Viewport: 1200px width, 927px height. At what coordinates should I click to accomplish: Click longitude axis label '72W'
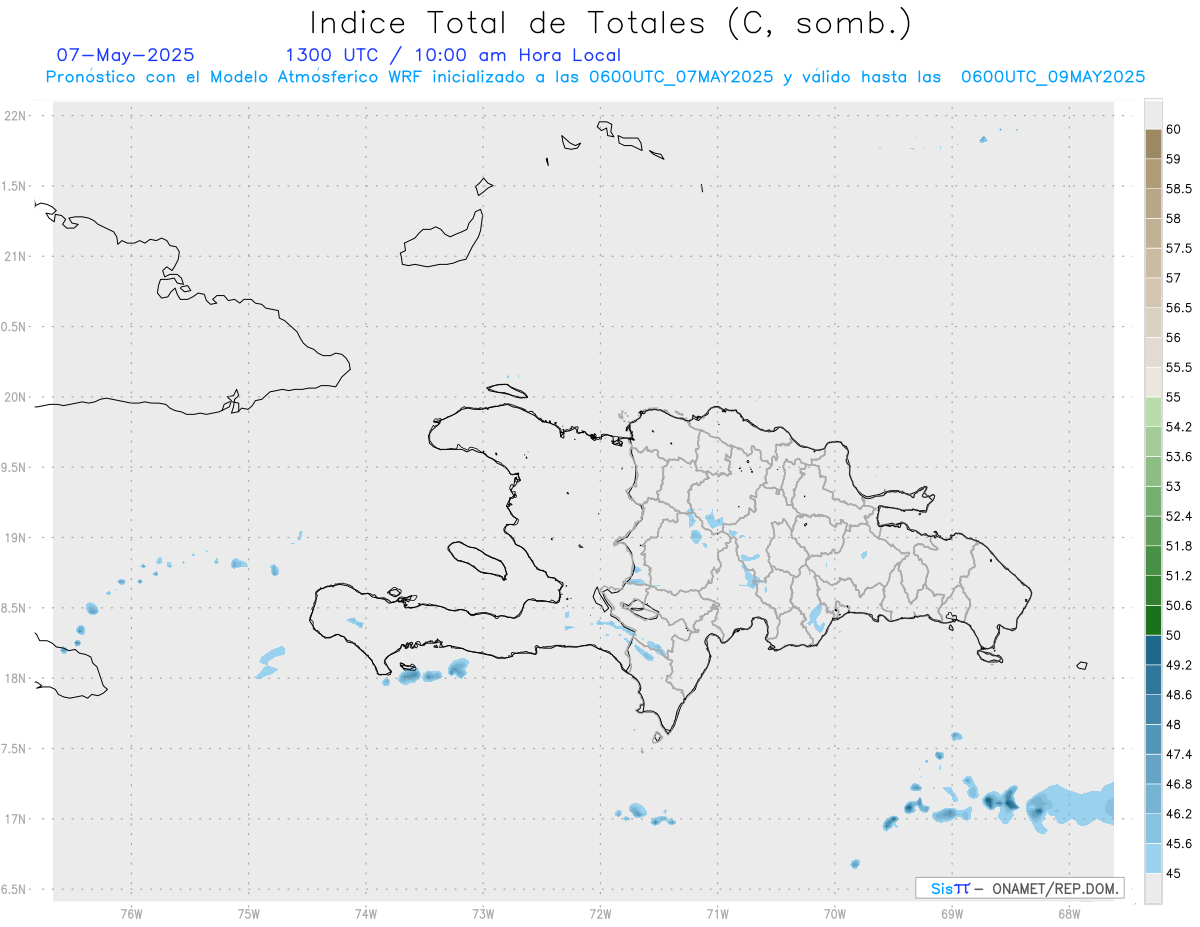coord(600,913)
